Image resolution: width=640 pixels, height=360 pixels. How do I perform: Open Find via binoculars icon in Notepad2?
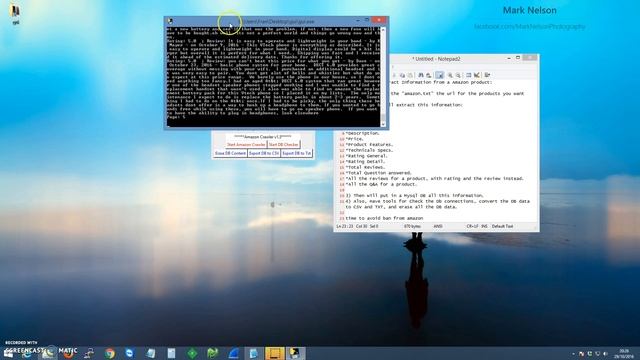(421, 75)
